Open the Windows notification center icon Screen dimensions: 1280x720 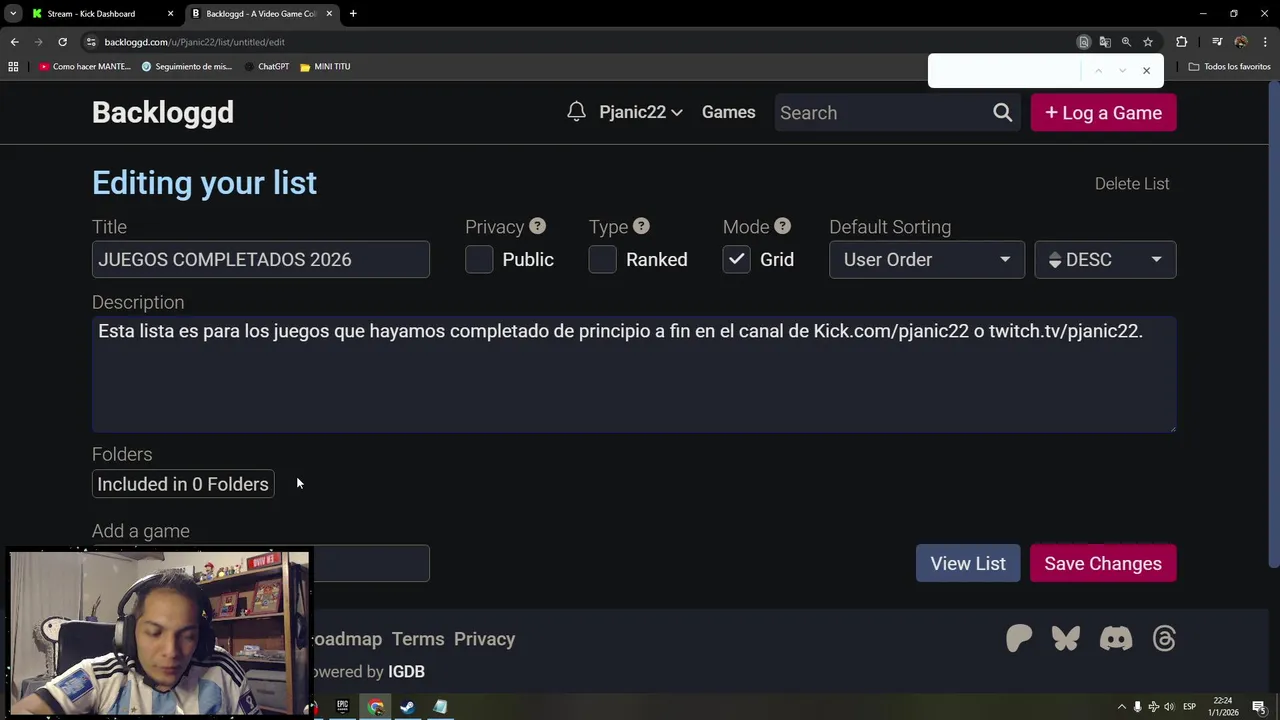(1259, 707)
